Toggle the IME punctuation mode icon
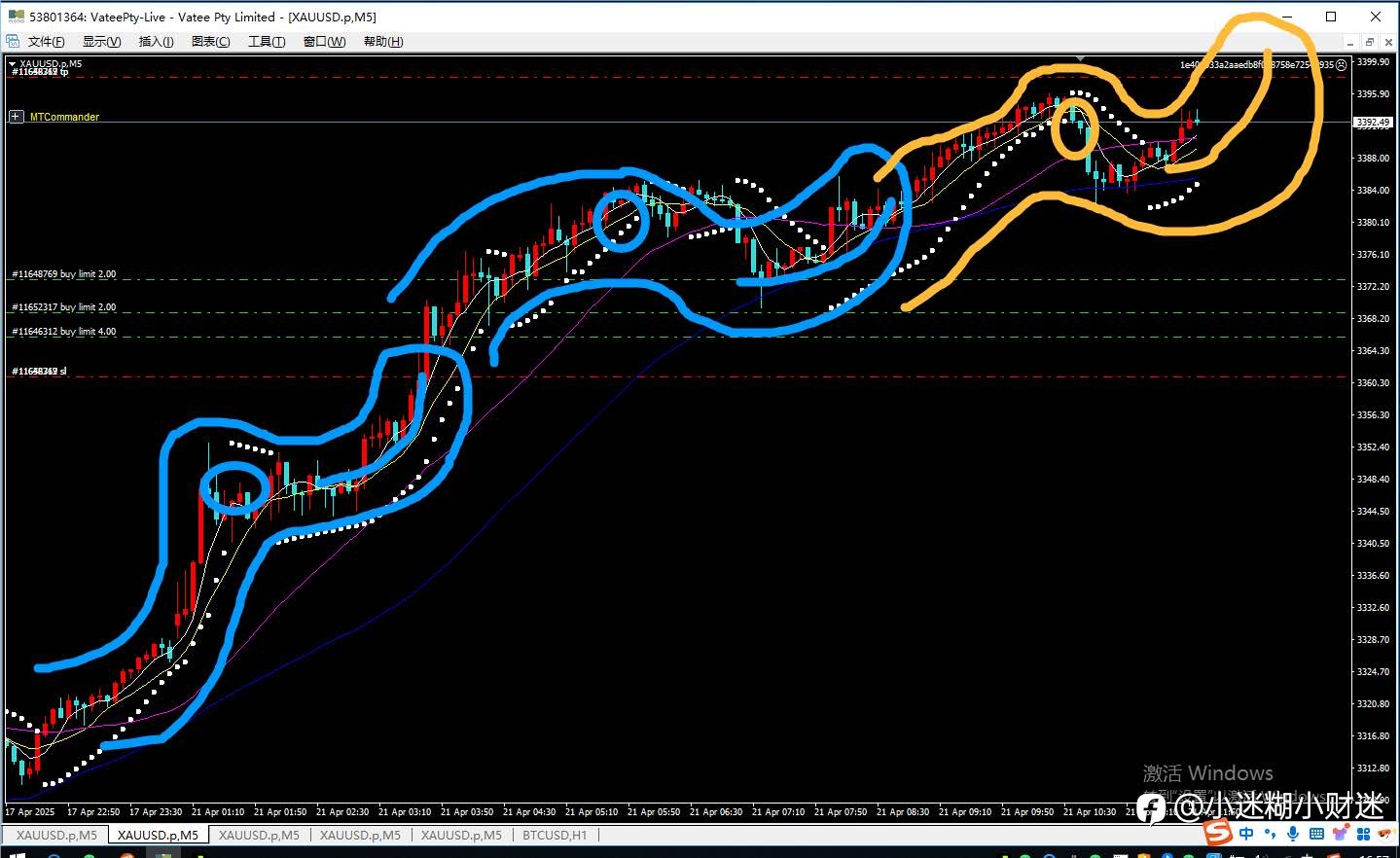This screenshot has width=1400, height=858. click(1270, 834)
